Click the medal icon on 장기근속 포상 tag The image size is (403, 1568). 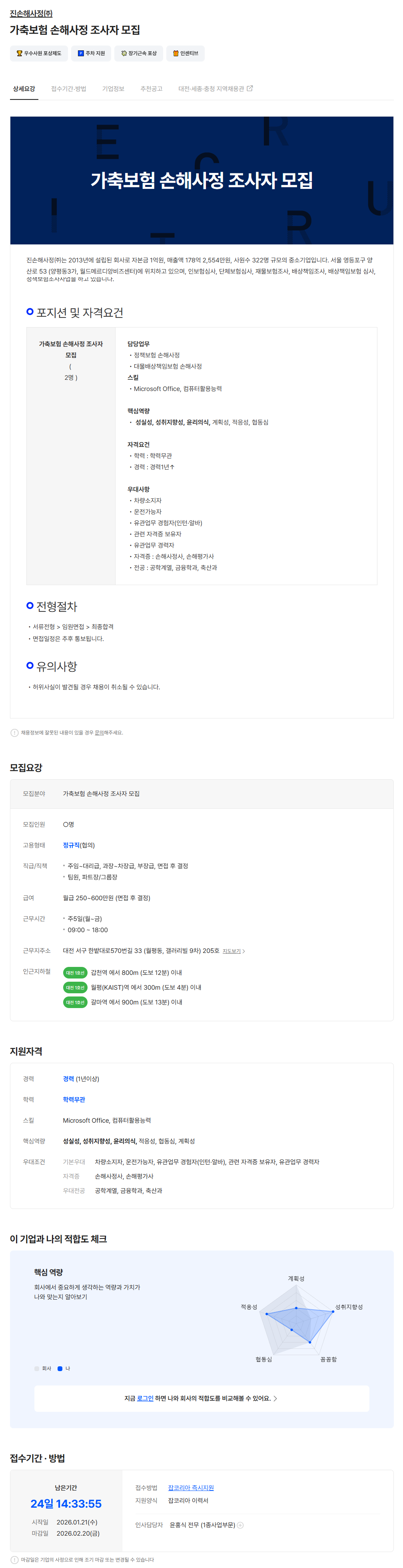click(x=124, y=54)
